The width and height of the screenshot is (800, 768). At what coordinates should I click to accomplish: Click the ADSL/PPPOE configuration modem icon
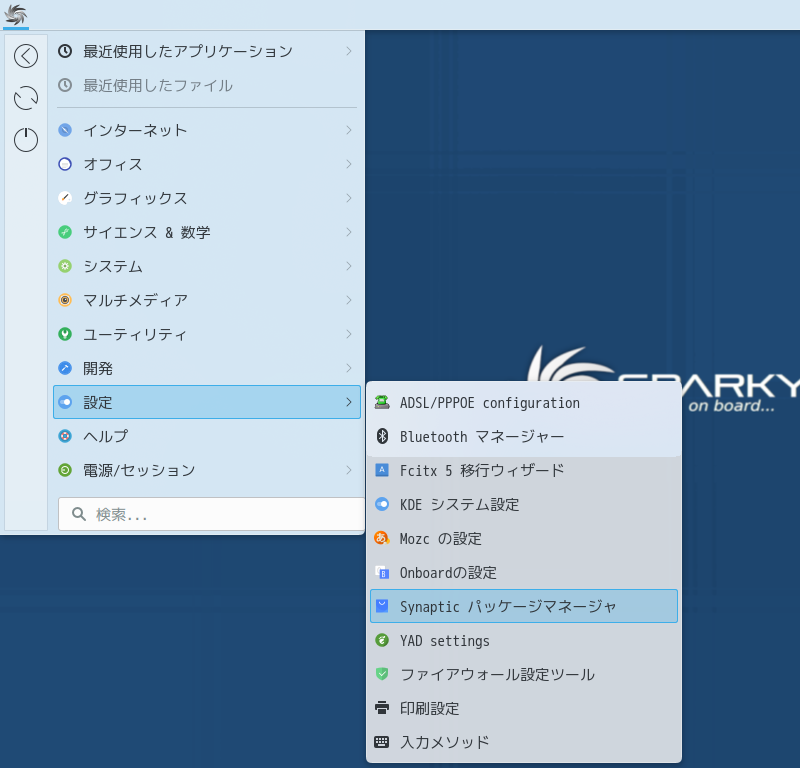pos(382,402)
